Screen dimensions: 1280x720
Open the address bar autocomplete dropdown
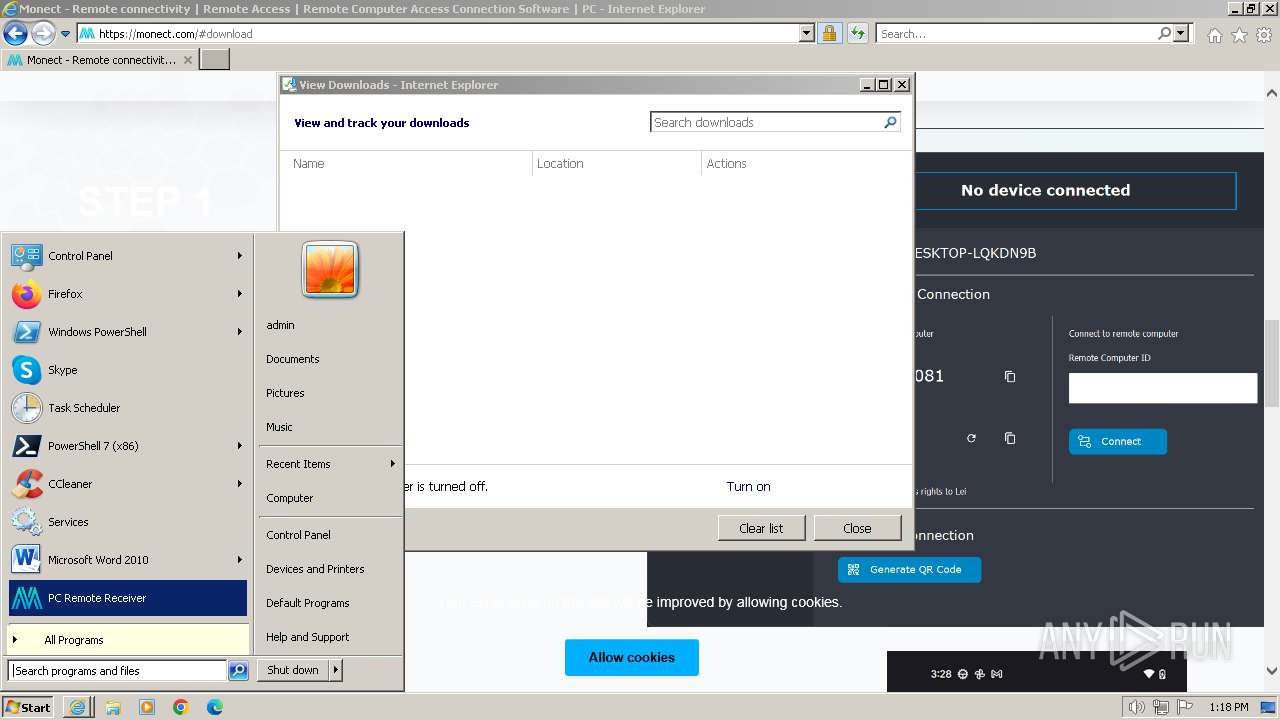807,34
